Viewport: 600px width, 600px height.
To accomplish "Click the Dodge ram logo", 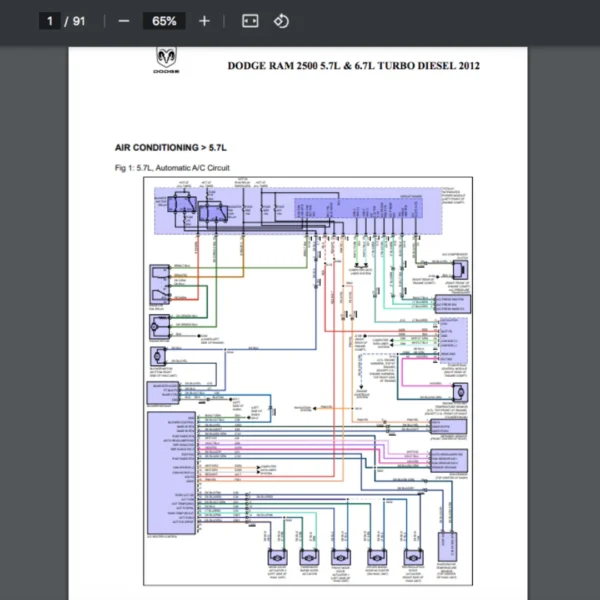I will point(165,62).
